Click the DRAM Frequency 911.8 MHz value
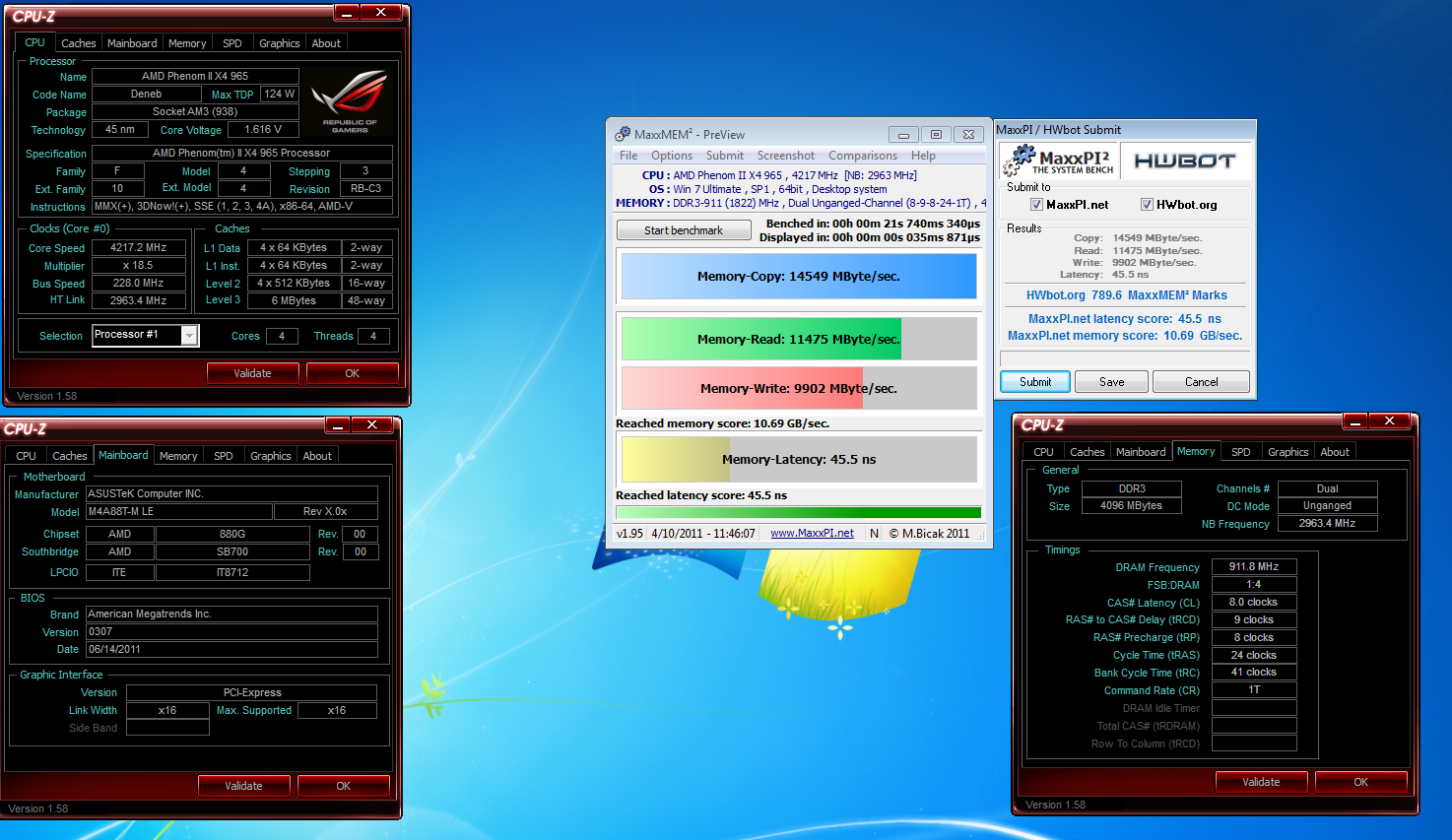 [1254, 567]
